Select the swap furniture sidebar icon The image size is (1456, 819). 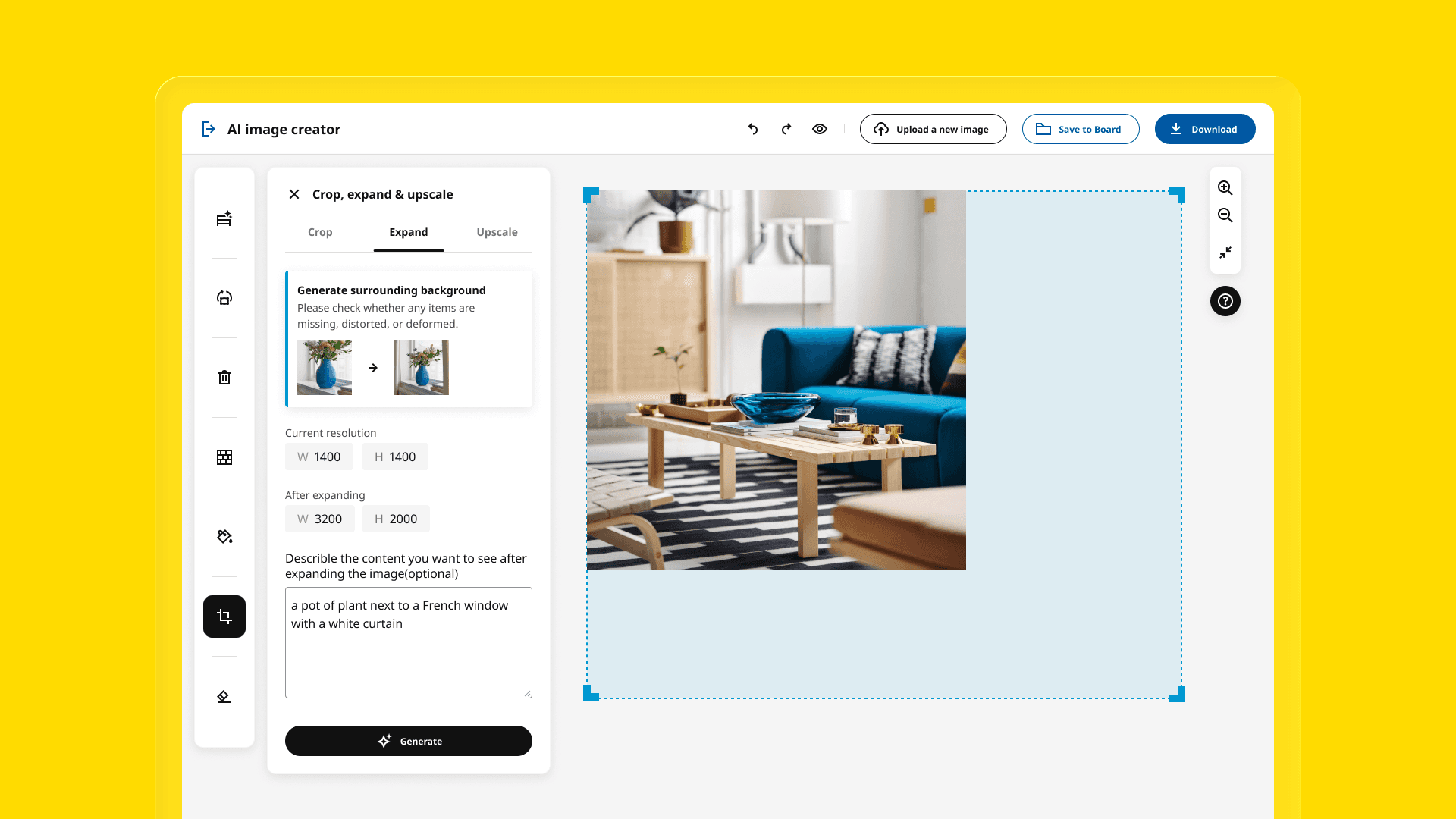click(x=224, y=298)
